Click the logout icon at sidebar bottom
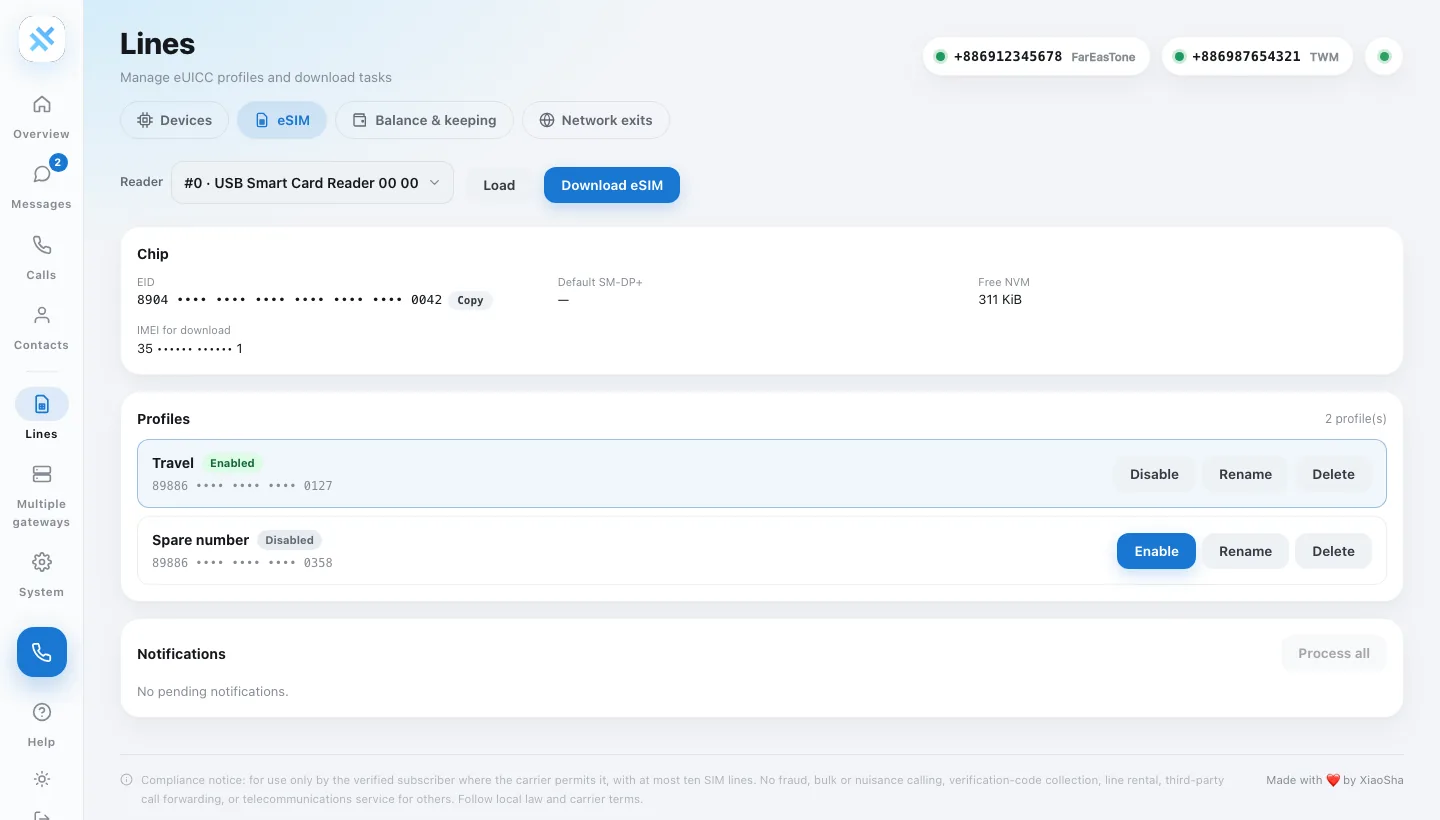The height and width of the screenshot is (820, 1440). [x=42, y=814]
